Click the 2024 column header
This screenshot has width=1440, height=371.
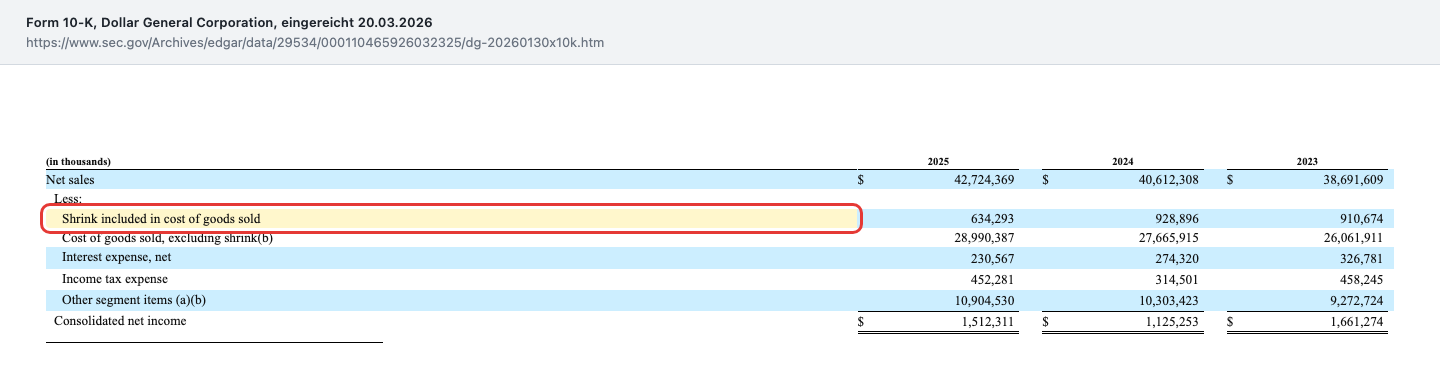pos(1123,161)
